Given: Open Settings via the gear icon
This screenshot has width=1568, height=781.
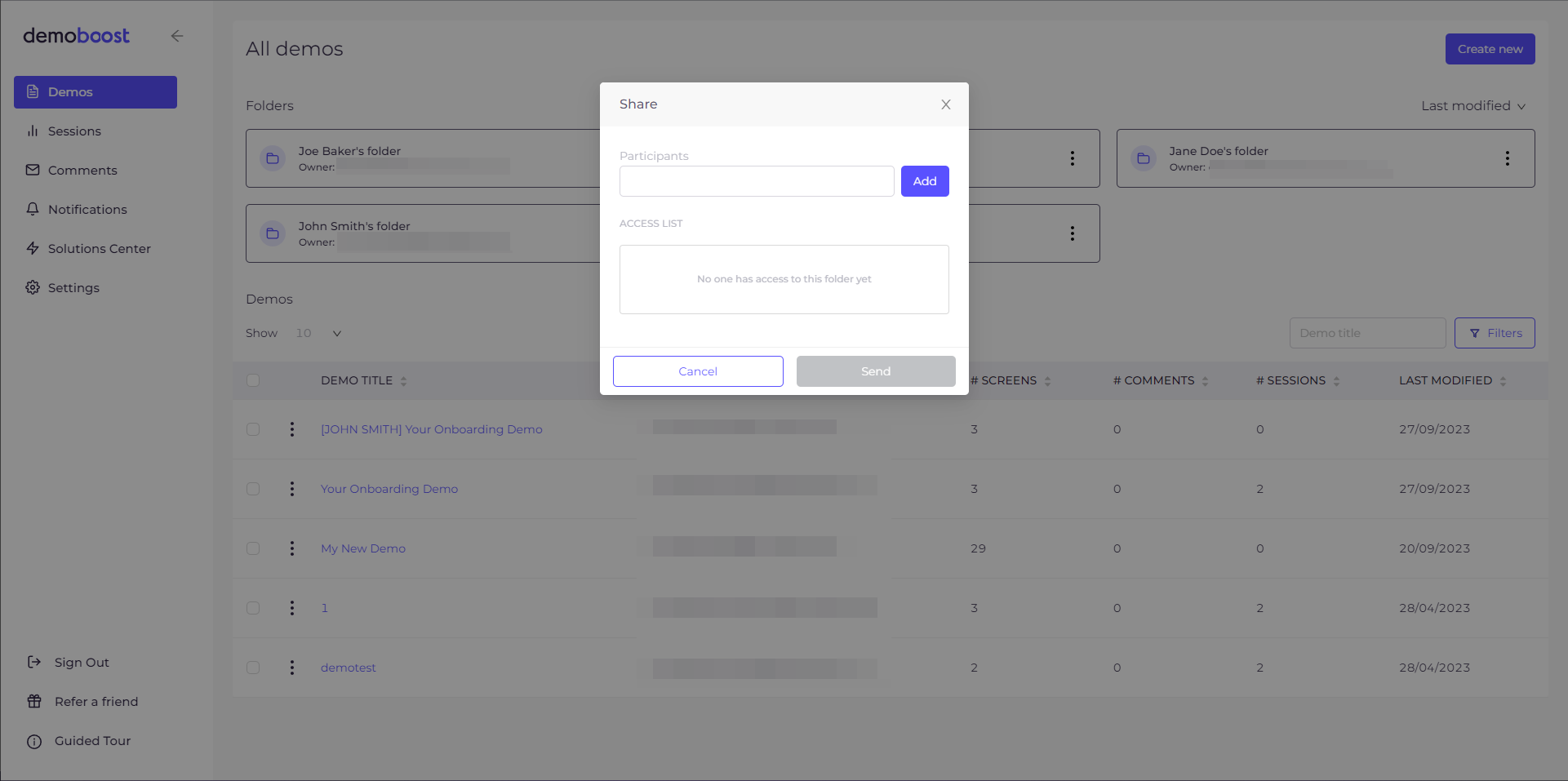Looking at the screenshot, I should tap(33, 287).
